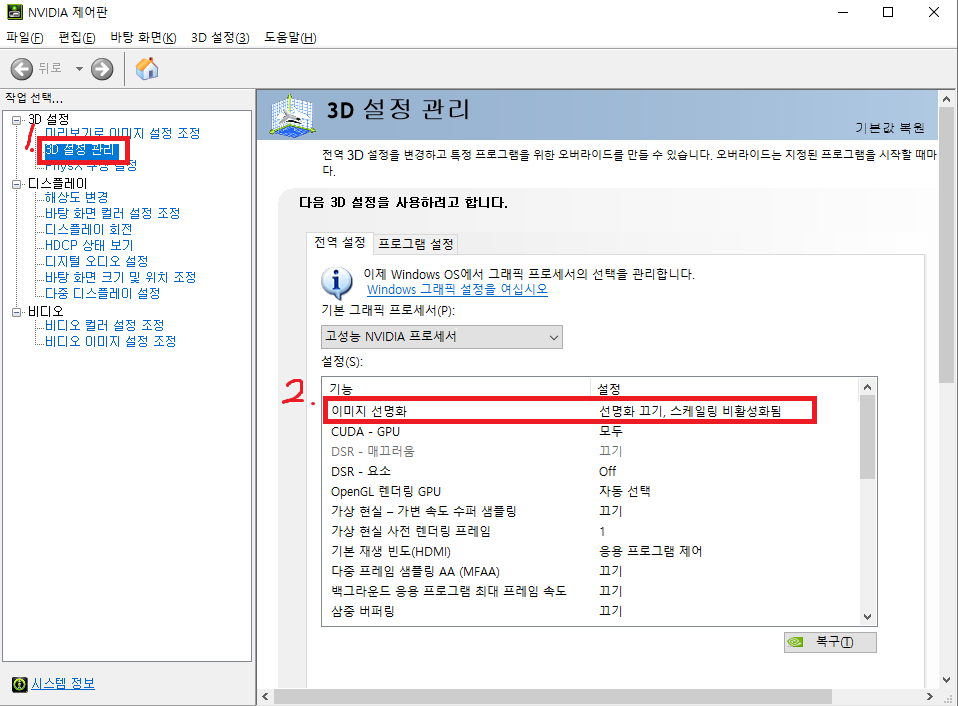Open the 기본 그래픽 프로세서 dropdown
The width and height of the screenshot is (958, 706).
pyautogui.click(x=442, y=337)
